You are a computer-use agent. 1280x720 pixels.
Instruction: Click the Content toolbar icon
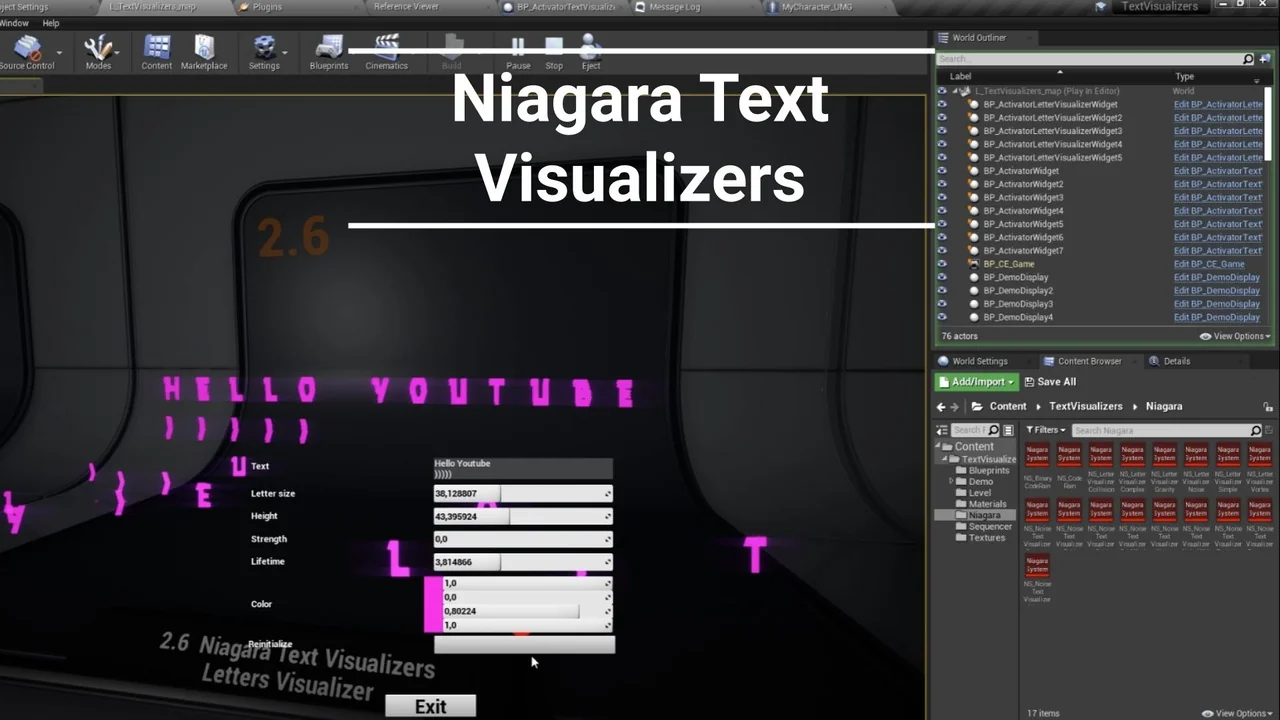click(x=156, y=50)
